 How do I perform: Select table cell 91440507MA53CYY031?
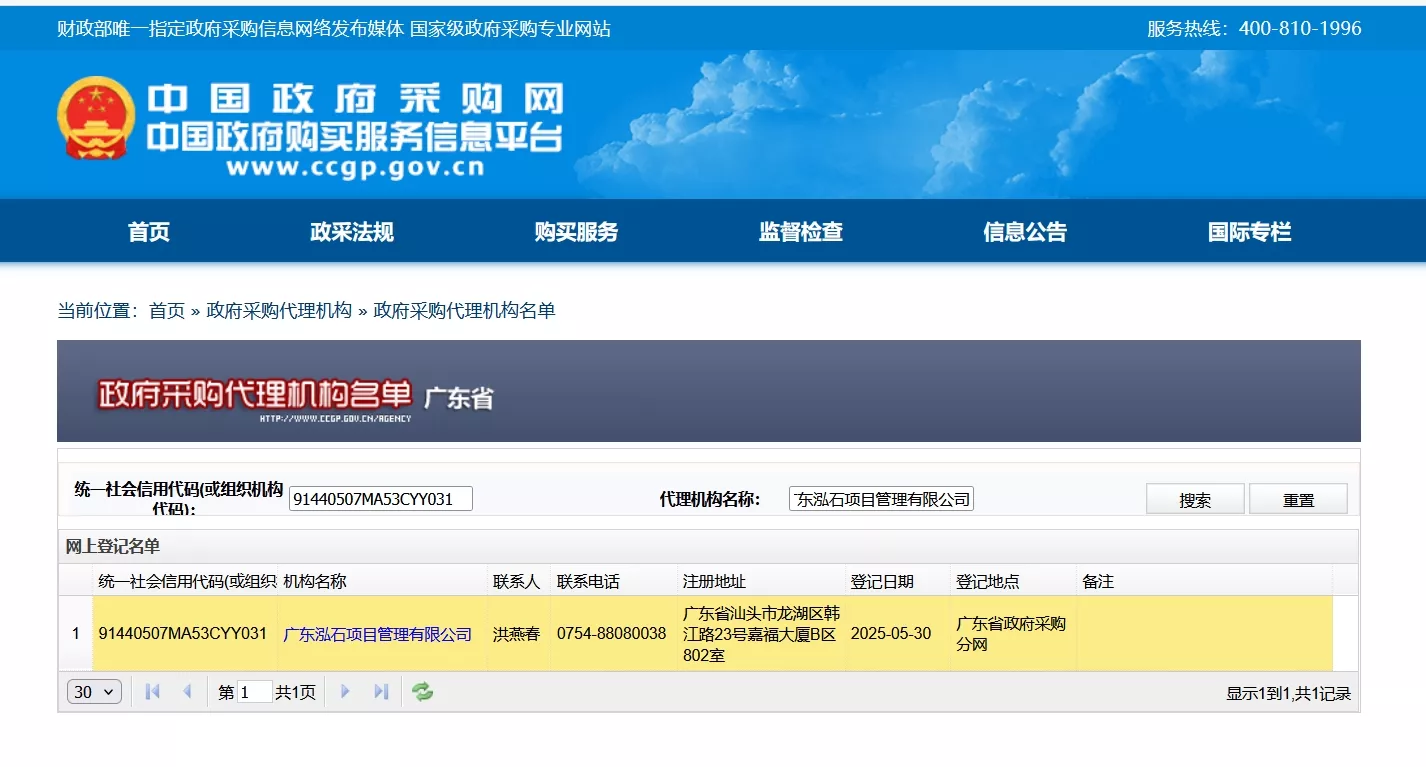tap(183, 634)
